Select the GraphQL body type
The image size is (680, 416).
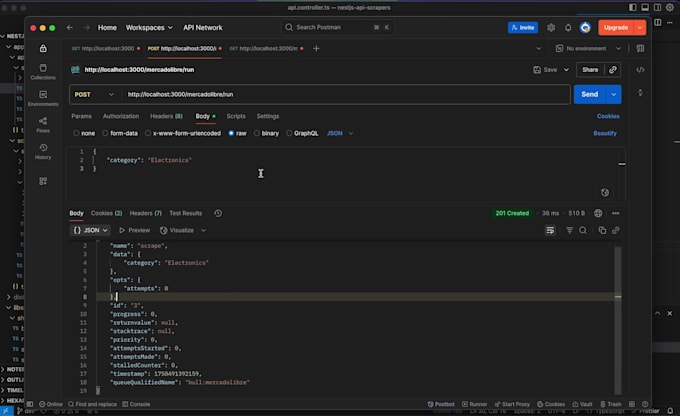pyautogui.click(x=302, y=133)
